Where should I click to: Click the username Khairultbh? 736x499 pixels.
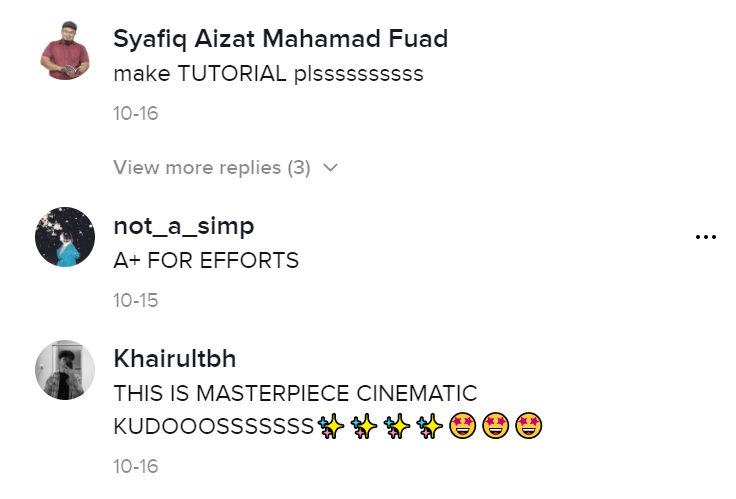coord(175,359)
